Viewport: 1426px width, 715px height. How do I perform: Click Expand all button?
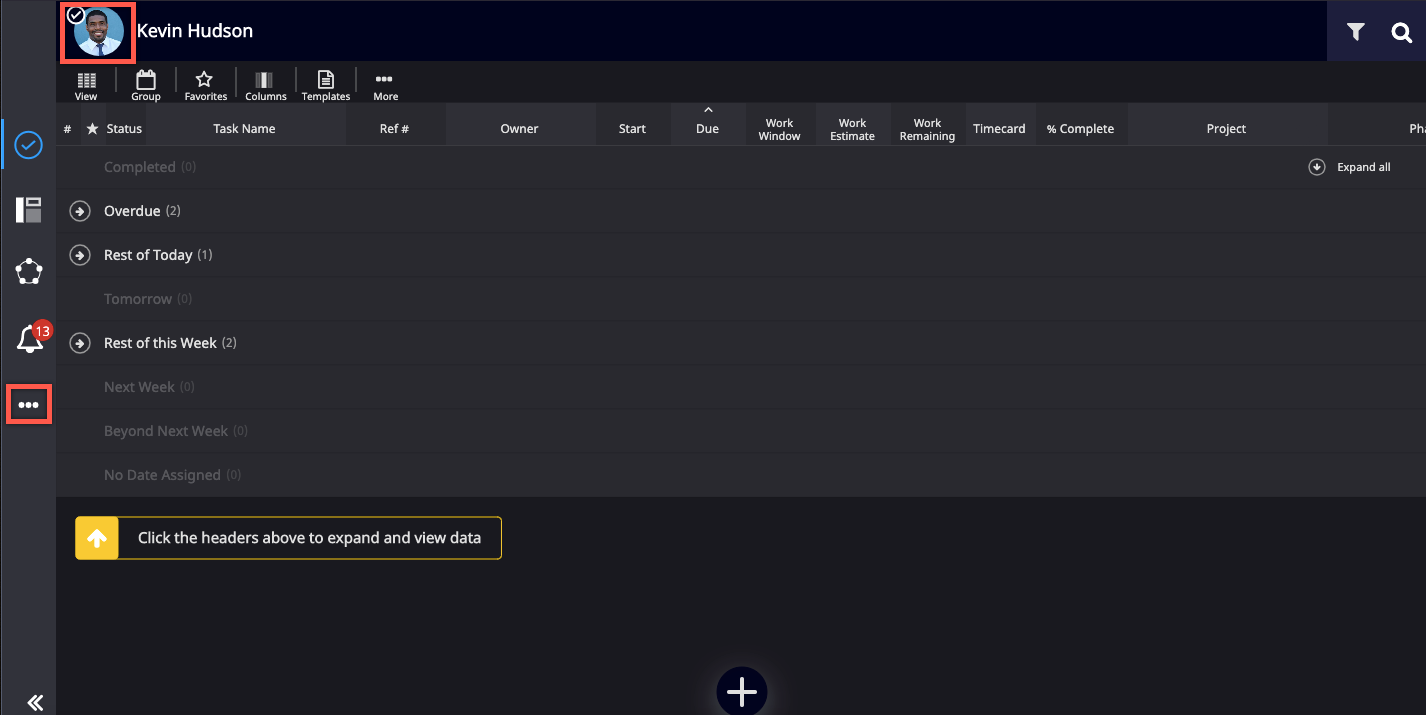pos(1350,167)
